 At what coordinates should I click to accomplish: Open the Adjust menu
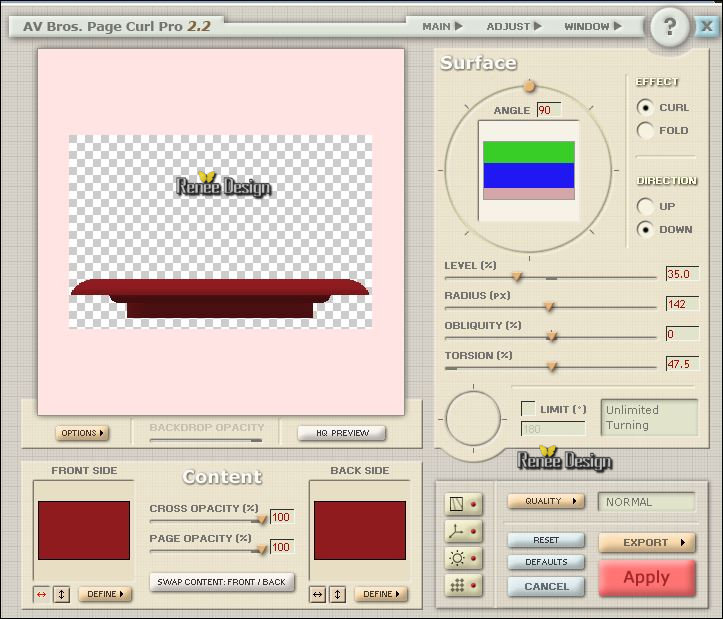[514, 26]
